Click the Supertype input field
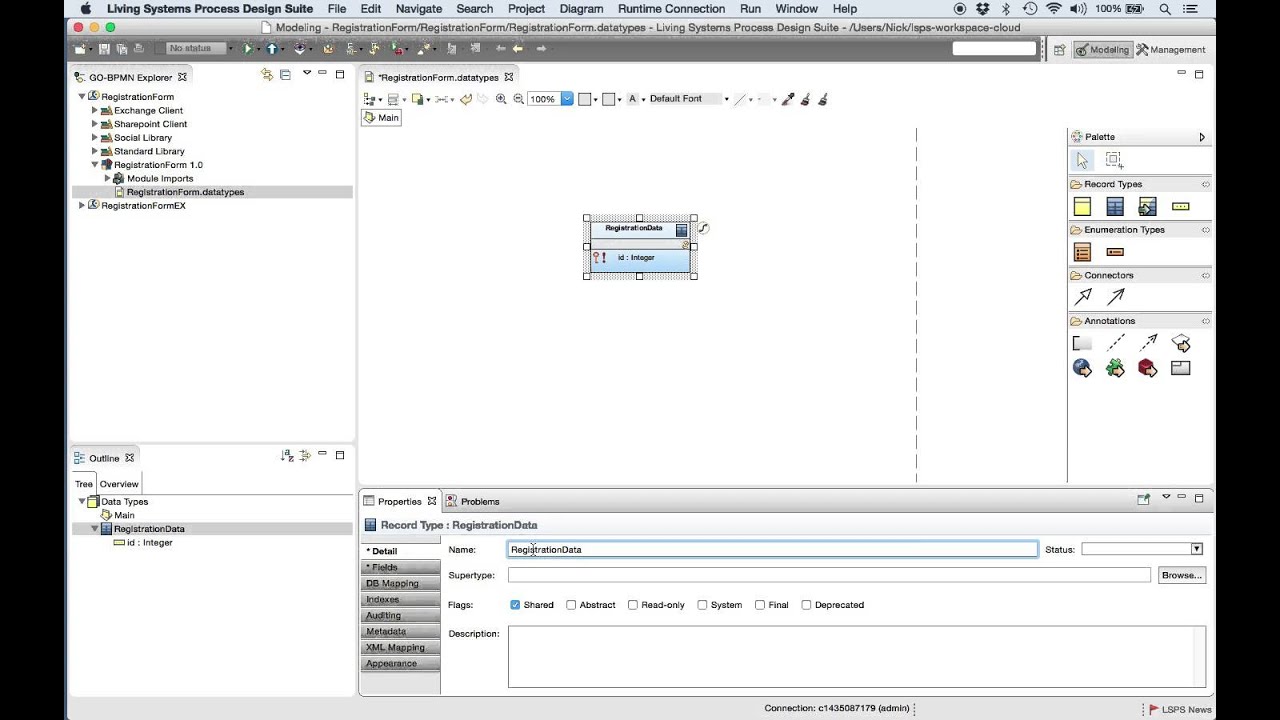1280x720 pixels. click(829, 575)
